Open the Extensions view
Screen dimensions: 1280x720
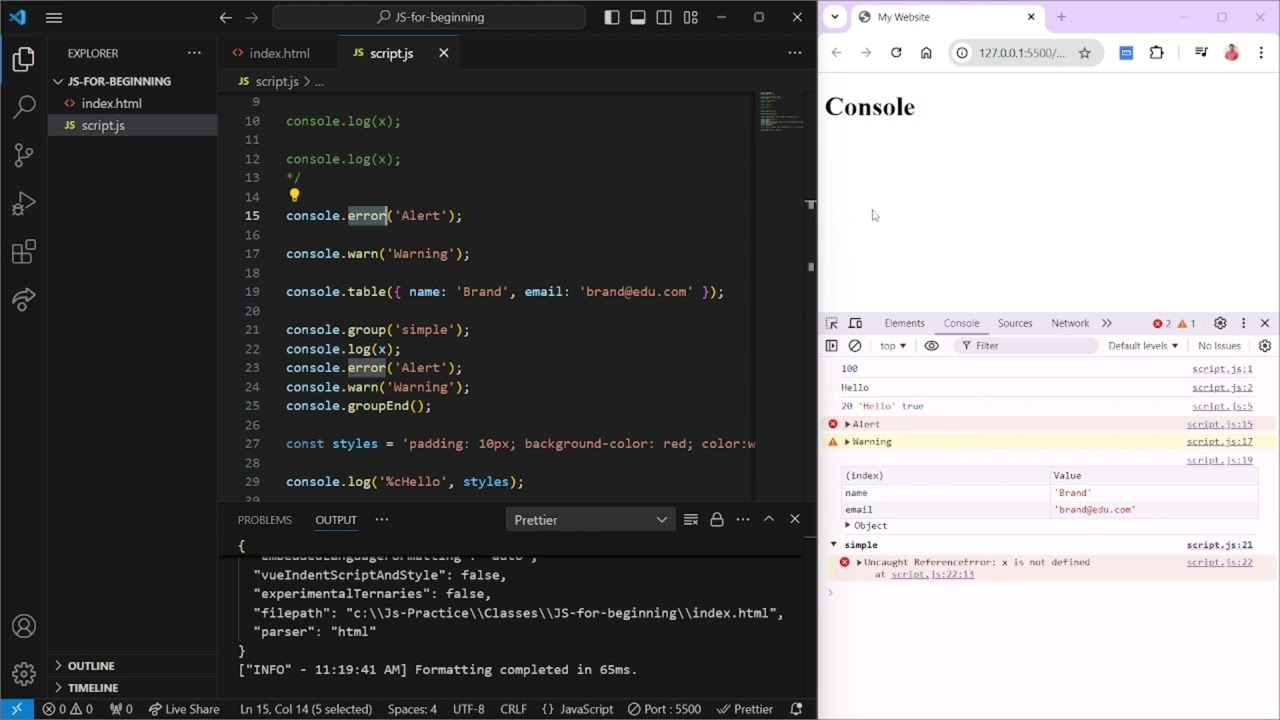[24, 251]
